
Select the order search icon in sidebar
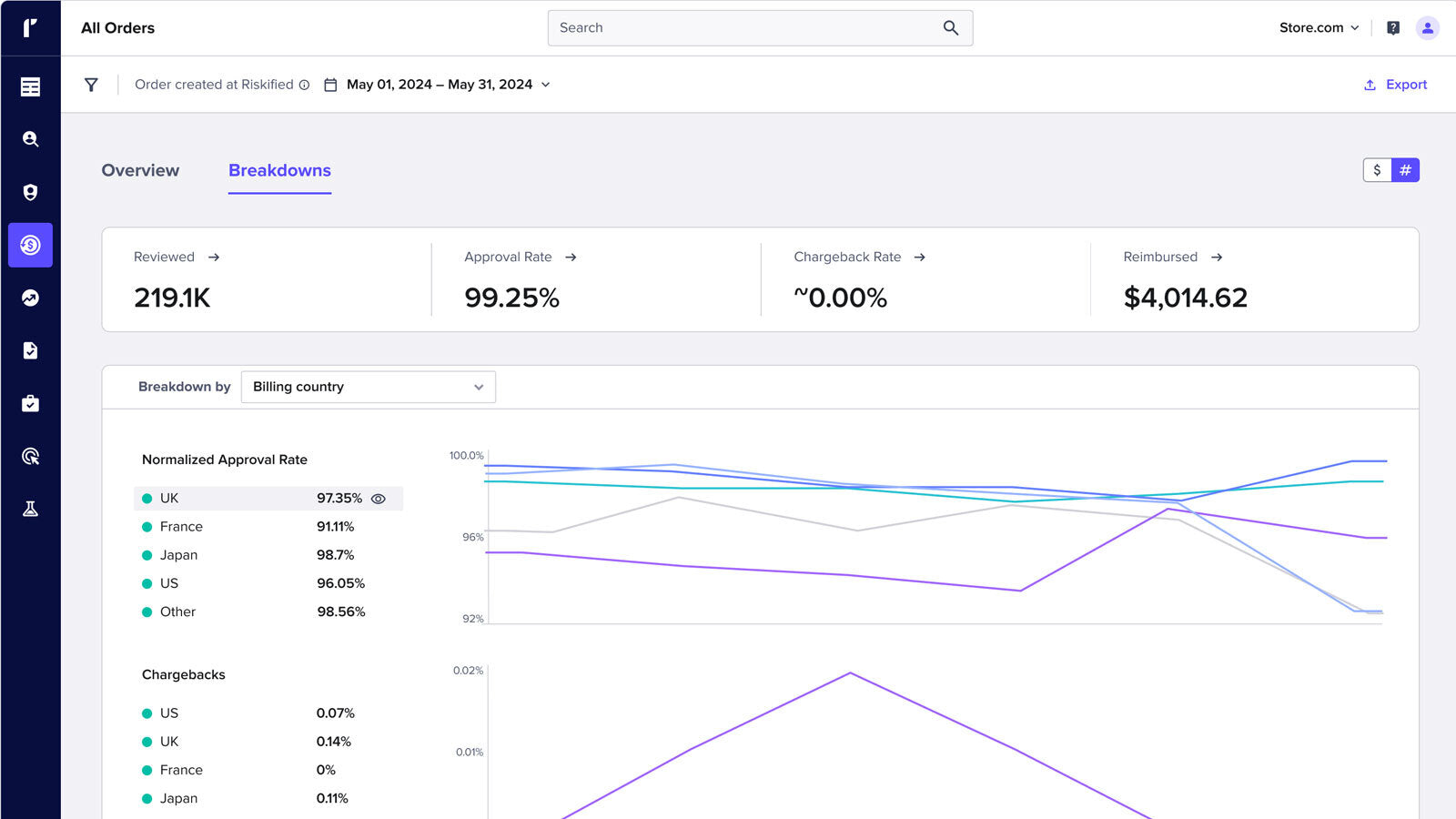coord(31,139)
